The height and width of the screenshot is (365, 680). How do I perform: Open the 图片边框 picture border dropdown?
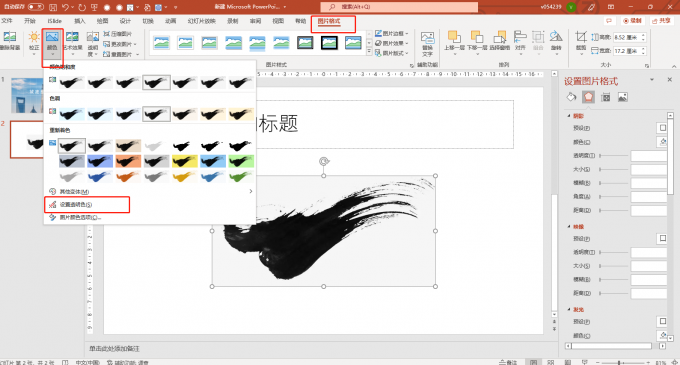392,33
